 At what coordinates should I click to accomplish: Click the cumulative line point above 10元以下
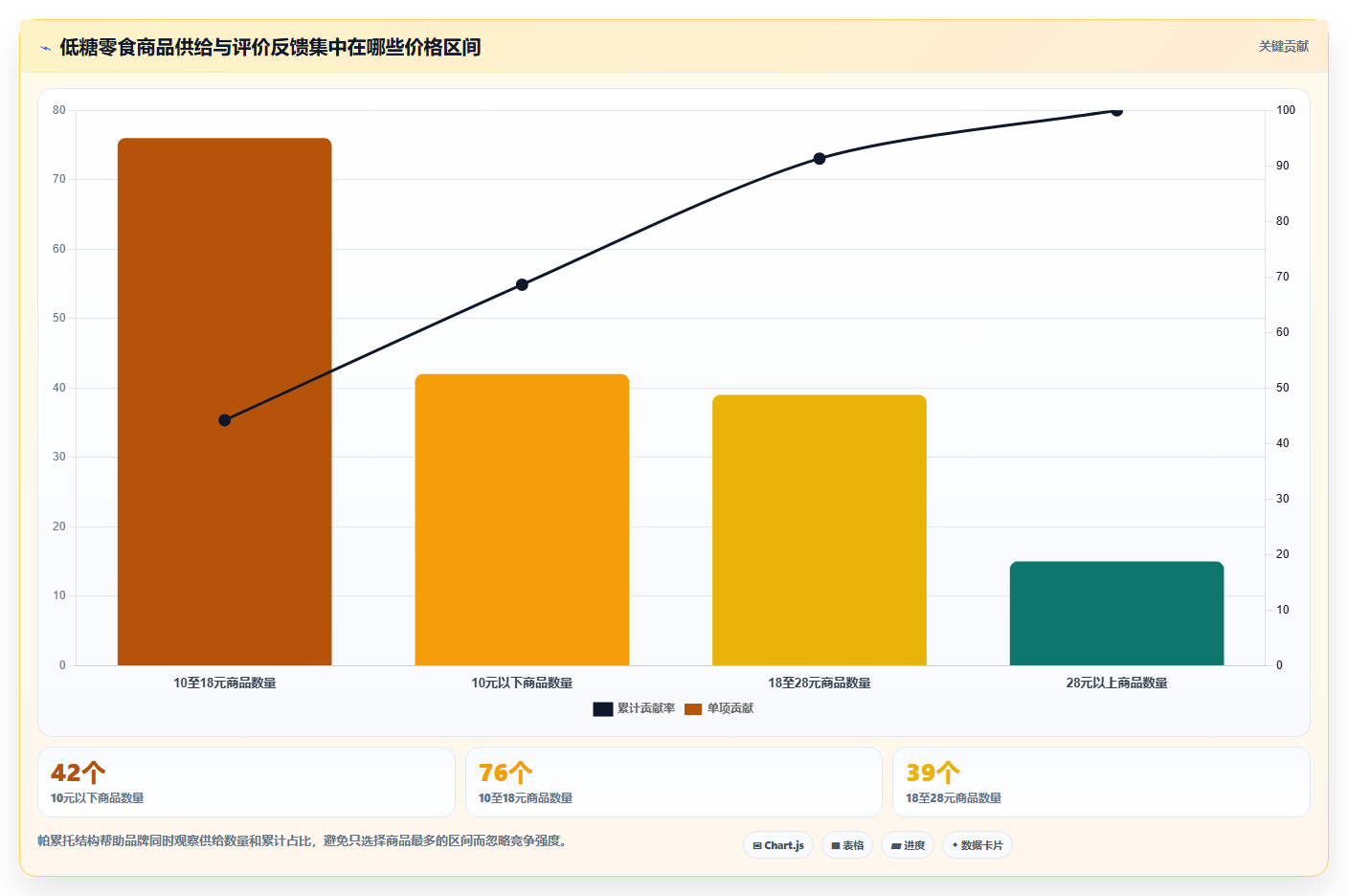(522, 285)
